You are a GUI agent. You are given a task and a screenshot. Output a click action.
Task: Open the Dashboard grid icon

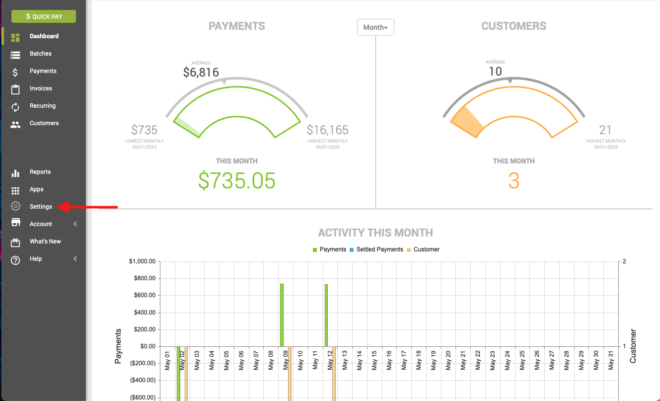click(16, 37)
